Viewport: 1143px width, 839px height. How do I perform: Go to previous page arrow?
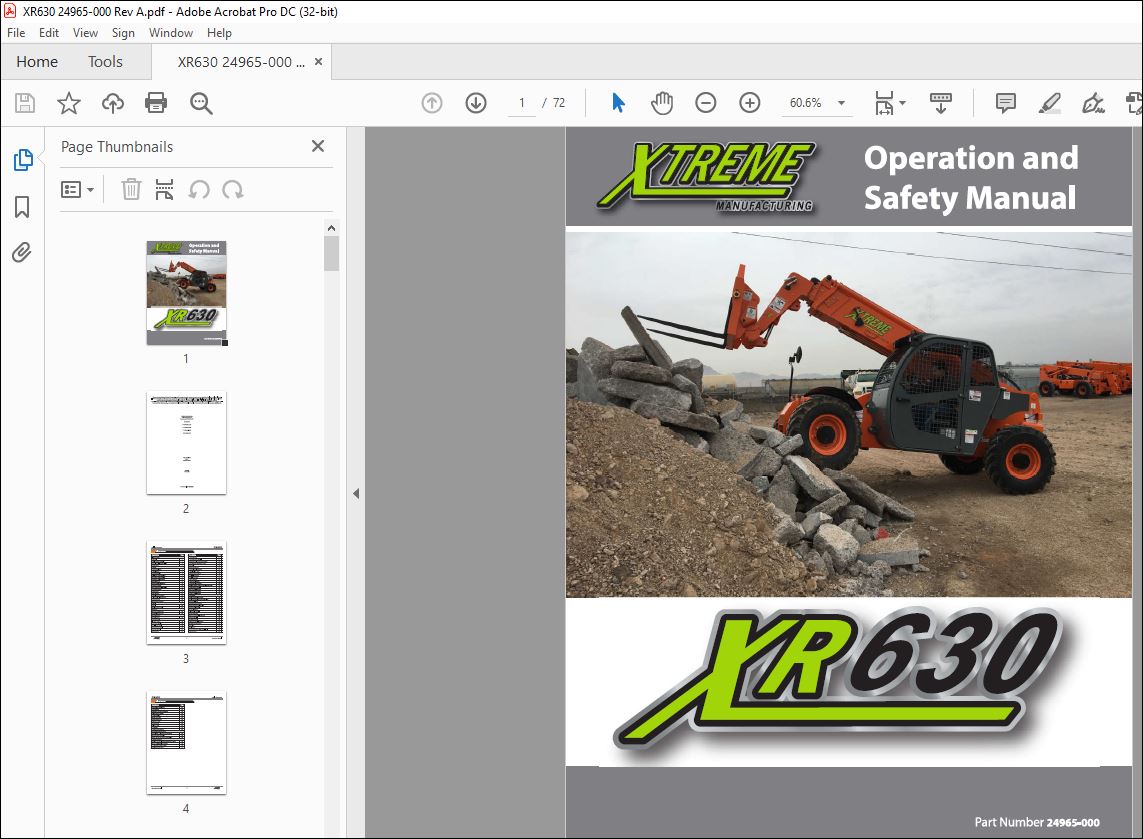(432, 103)
